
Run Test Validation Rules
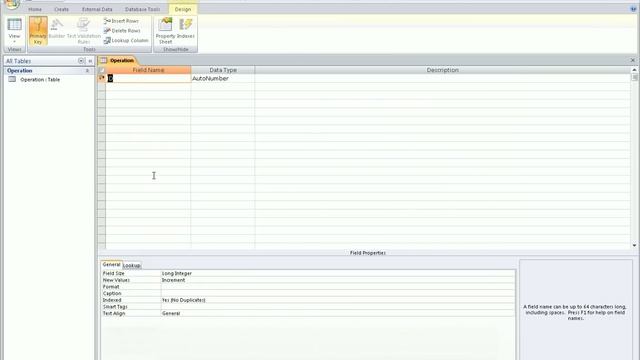pyautogui.click(x=84, y=31)
